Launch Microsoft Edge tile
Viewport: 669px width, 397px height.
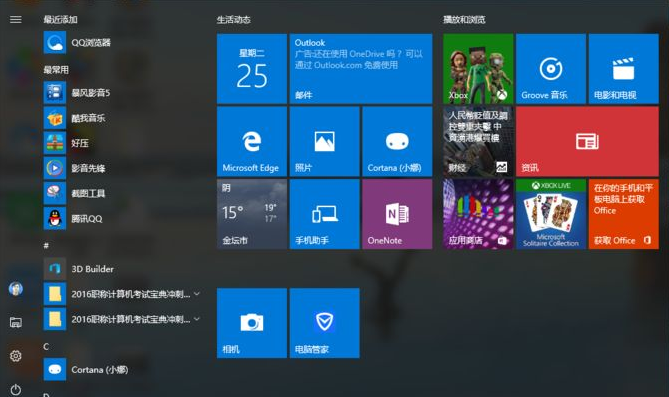(252, 141)
